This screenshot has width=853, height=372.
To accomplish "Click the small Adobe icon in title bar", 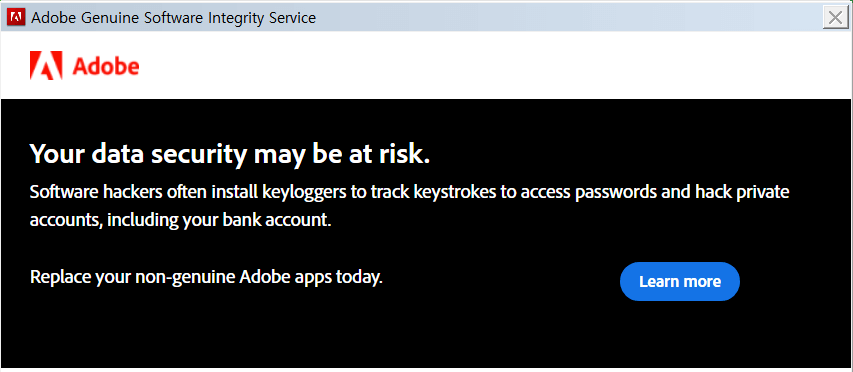I will pyautogui.click(x=16, y=17).
